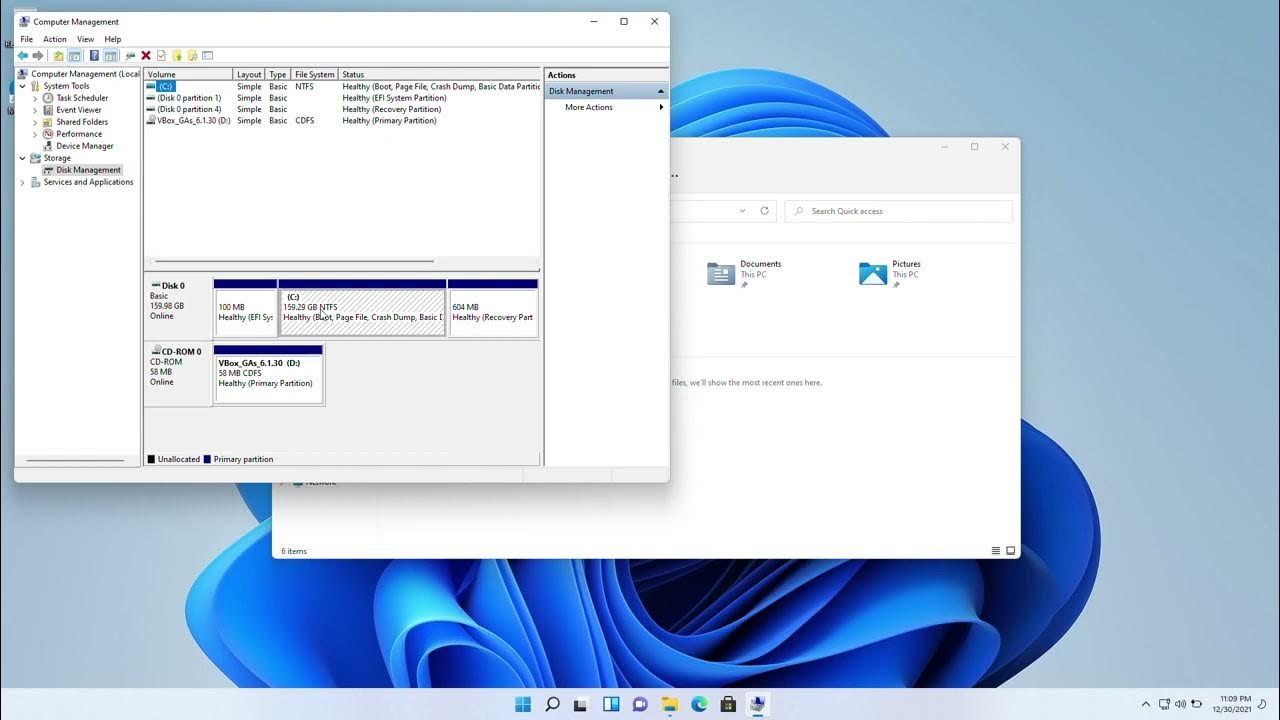The height and width of the screenshot is (720, 1280).
Task: Select the Disk 0 label box
Action: 178,308
